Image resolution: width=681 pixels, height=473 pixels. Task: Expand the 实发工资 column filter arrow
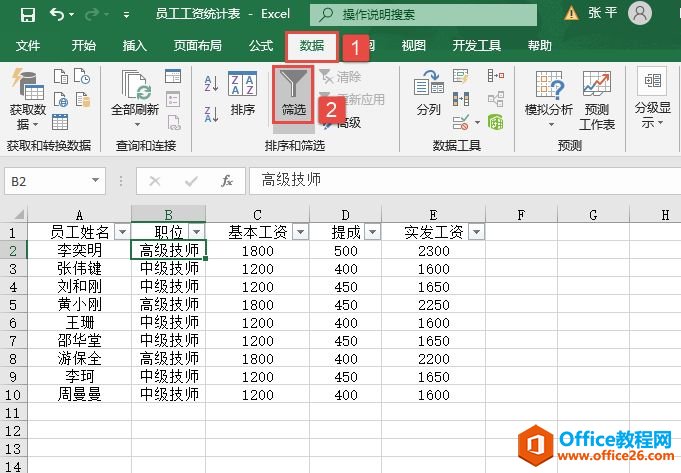pyautogui.click(x=475, y=232)
